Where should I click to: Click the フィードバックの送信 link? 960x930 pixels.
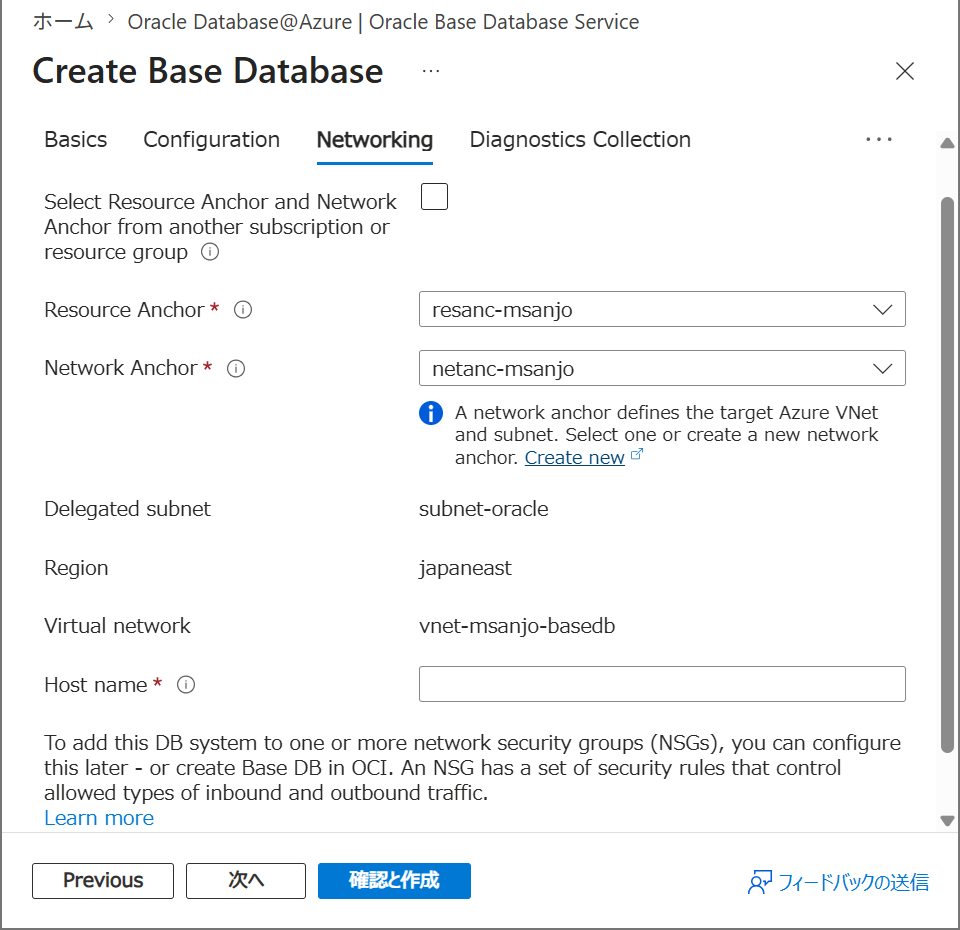853,882
